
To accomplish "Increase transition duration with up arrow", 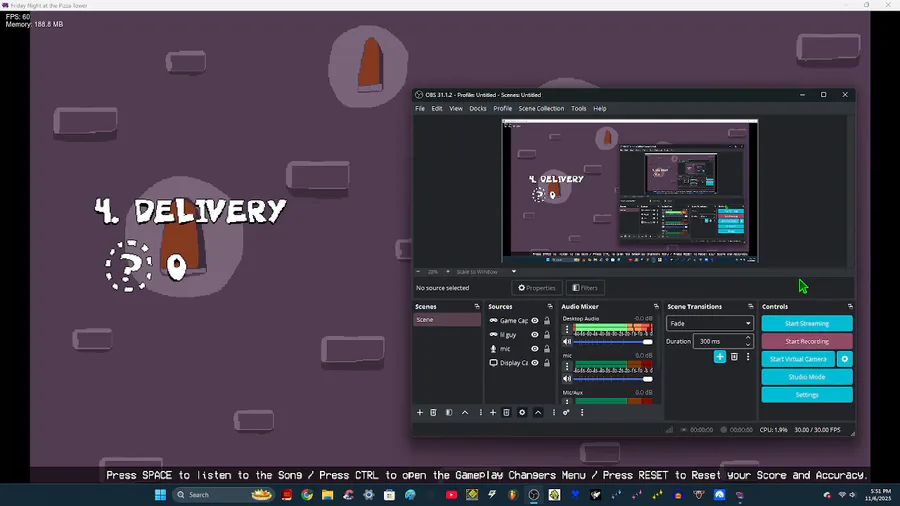I will pos(748,338).
